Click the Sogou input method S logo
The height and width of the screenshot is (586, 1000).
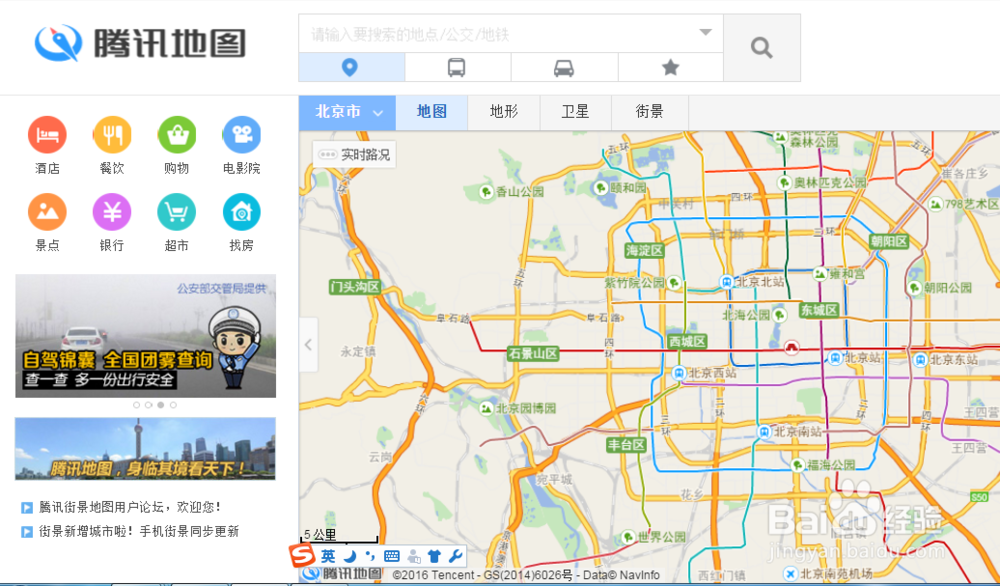point(302,555)
